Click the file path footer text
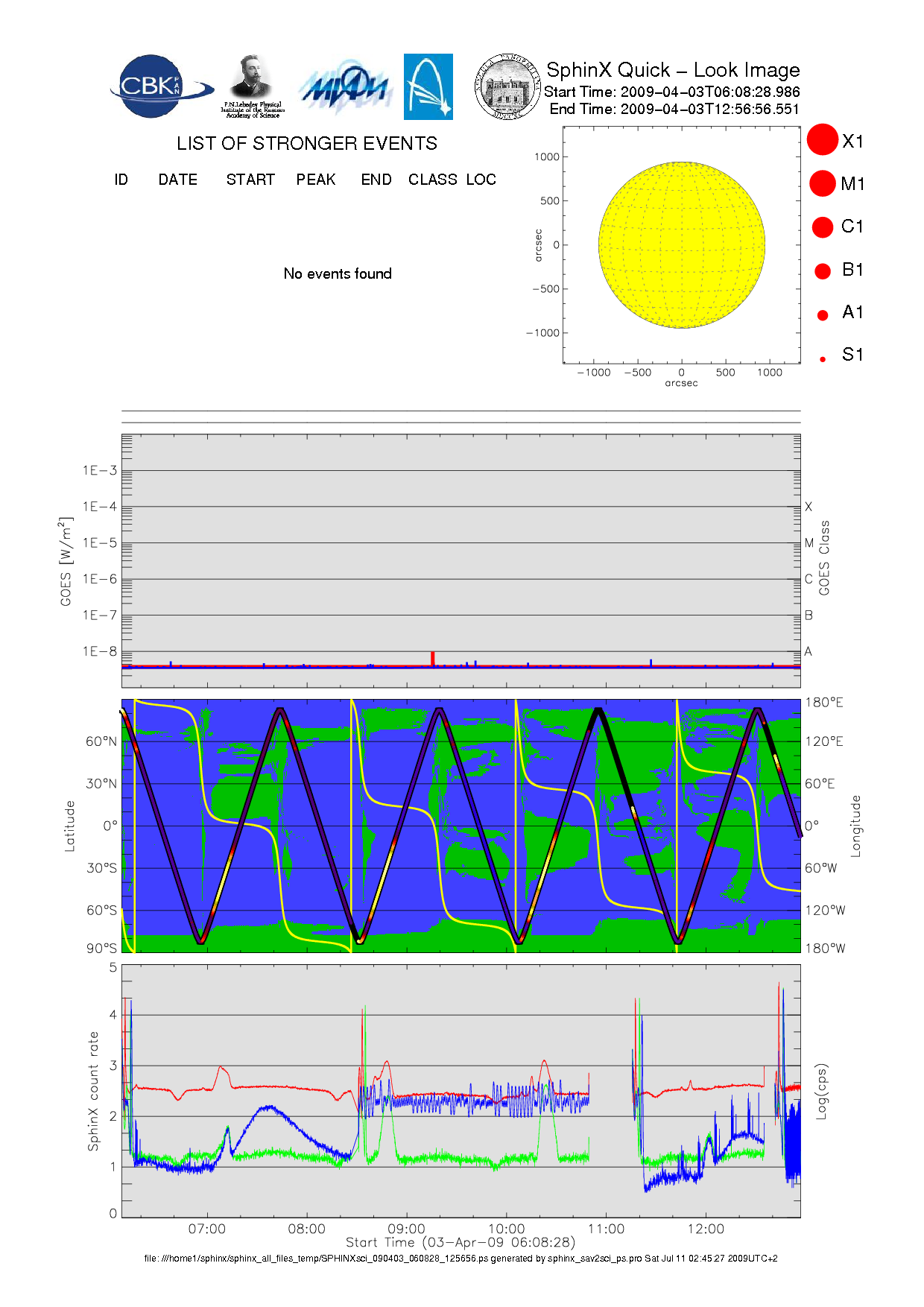 (x=461, y=1259)
